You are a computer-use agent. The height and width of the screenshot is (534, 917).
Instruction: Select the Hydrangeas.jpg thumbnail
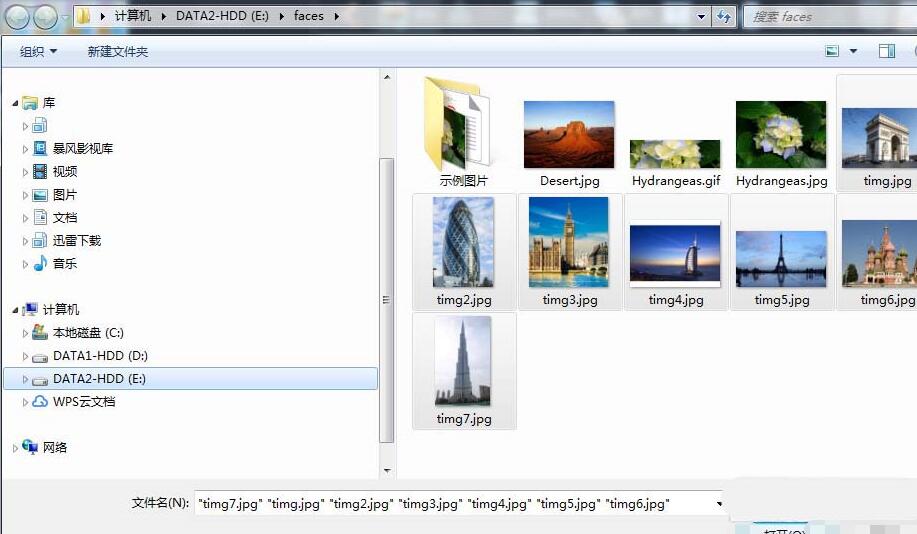tap(781, 135)
